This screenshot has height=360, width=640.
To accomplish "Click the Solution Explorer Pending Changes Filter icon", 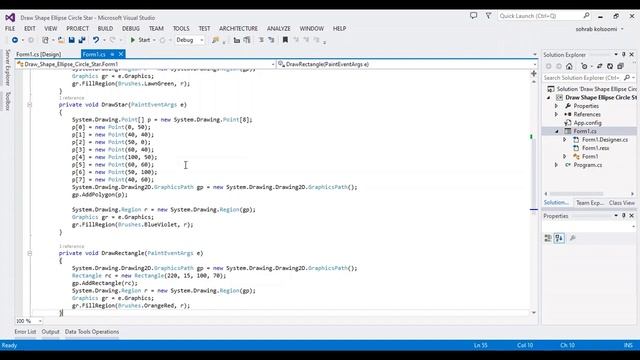I will [584, 66].
